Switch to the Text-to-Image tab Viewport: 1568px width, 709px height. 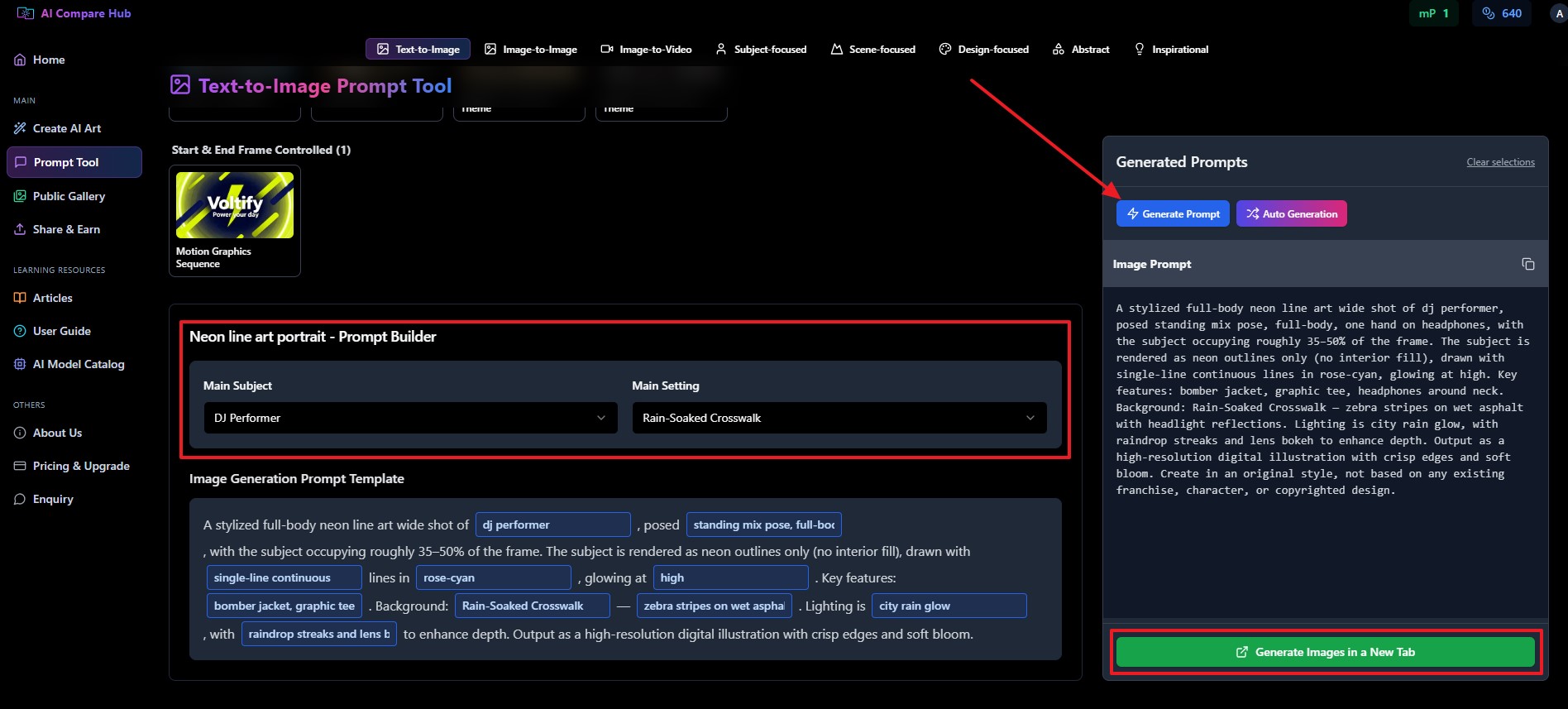point(418,49)
